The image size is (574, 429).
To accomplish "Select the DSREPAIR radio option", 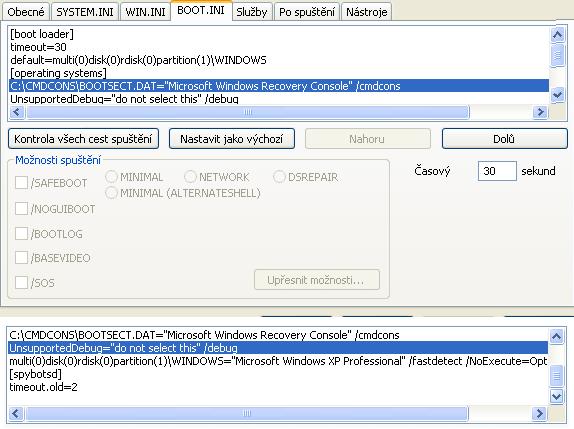I will tap(279, 177).
